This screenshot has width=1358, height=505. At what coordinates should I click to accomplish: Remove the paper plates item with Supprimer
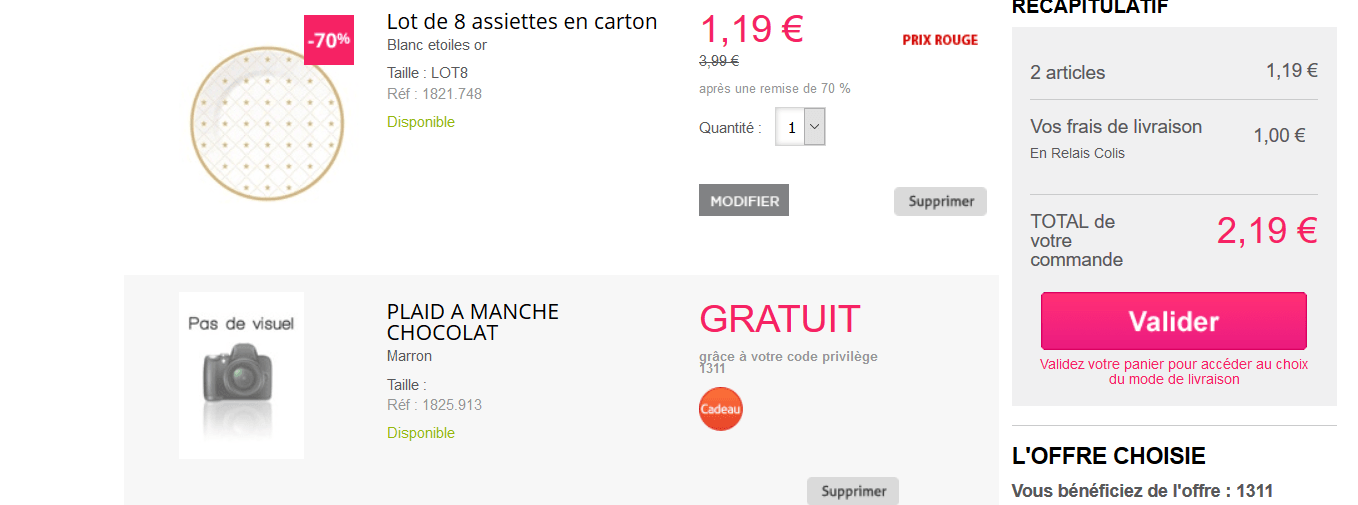pos(940,201)
